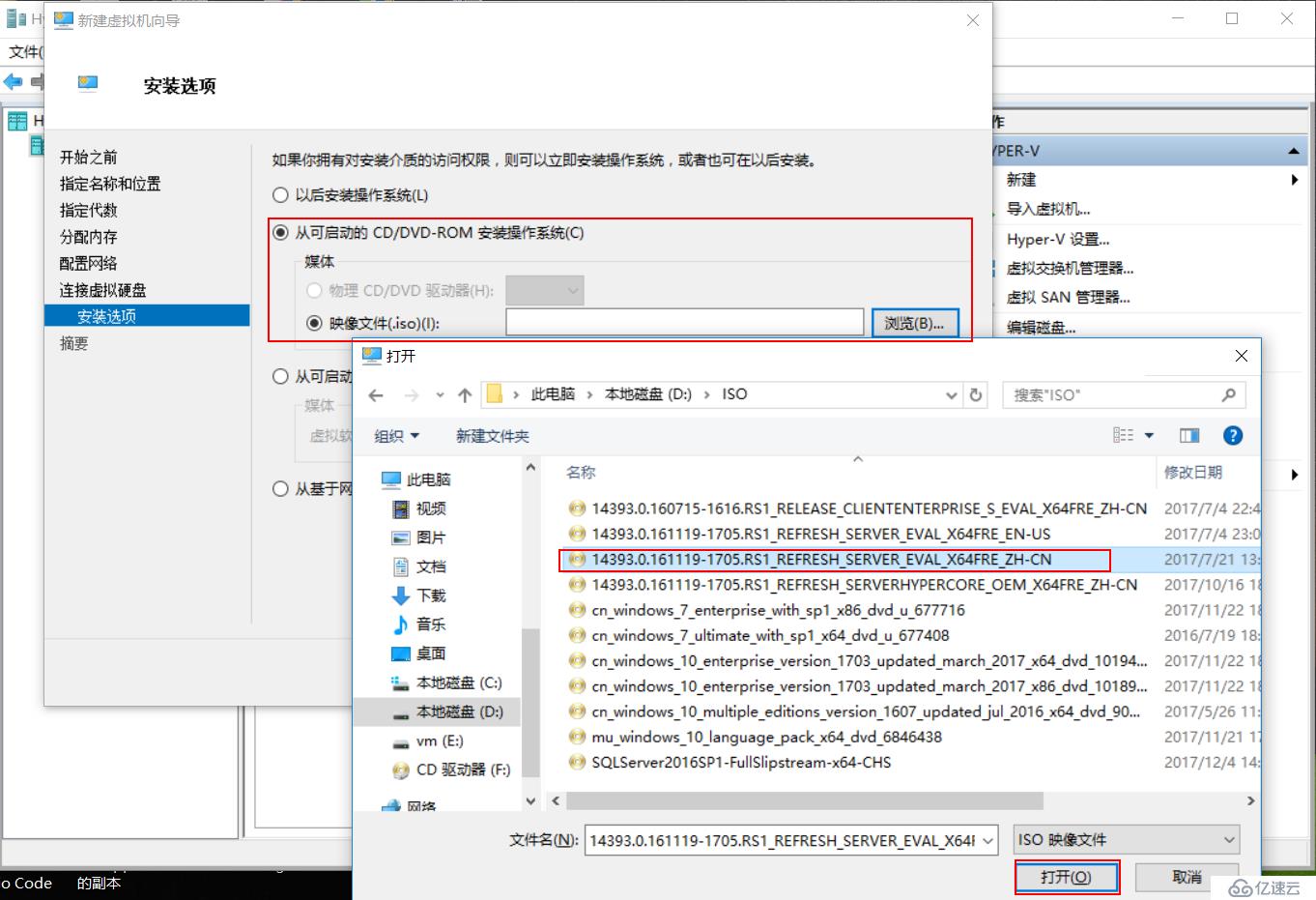Click disc icon of cn_windows_7_ultimate file
The width and height of the screenshot is (1316, 900).
(577, 635)
